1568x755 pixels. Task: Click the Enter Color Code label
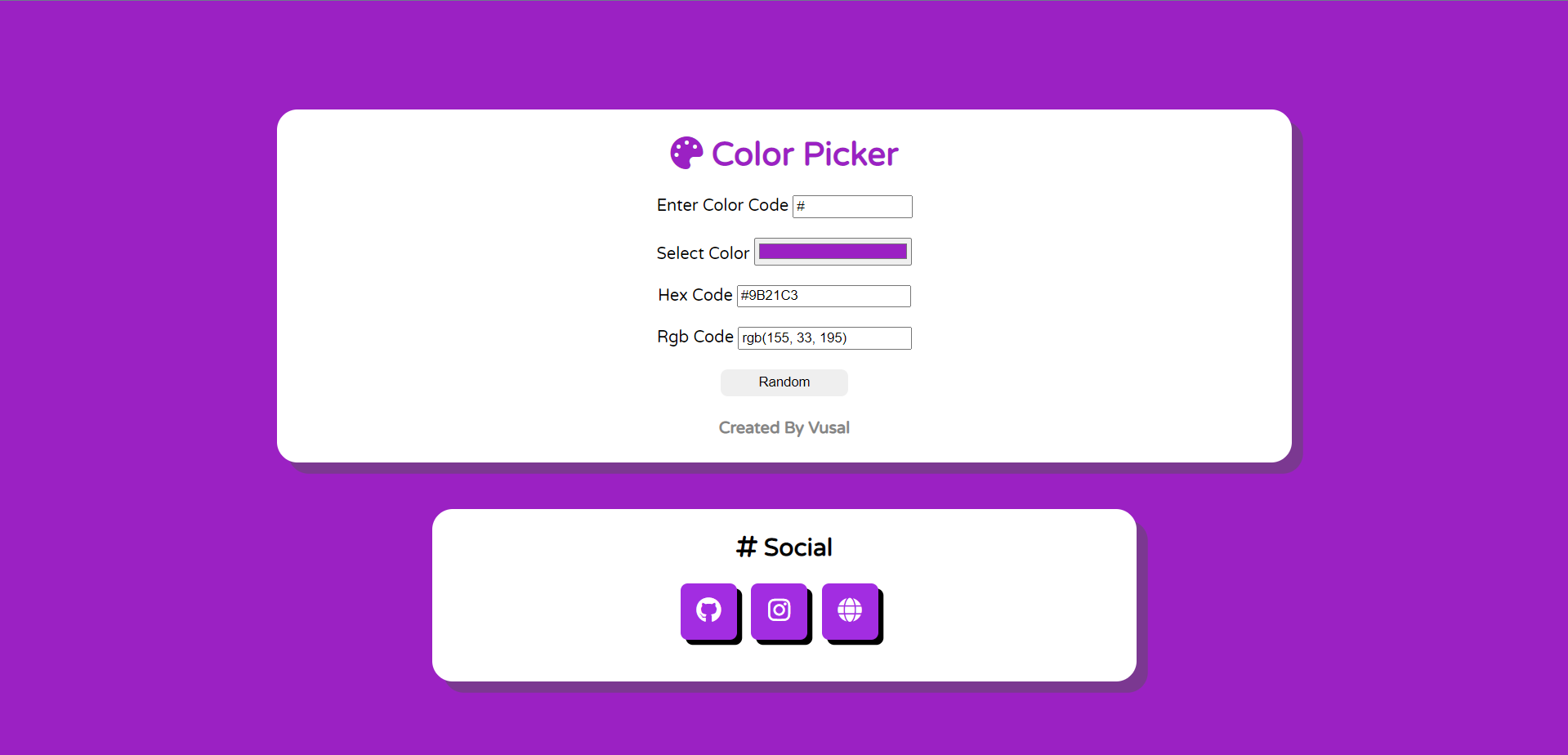(x=722, y=205)
